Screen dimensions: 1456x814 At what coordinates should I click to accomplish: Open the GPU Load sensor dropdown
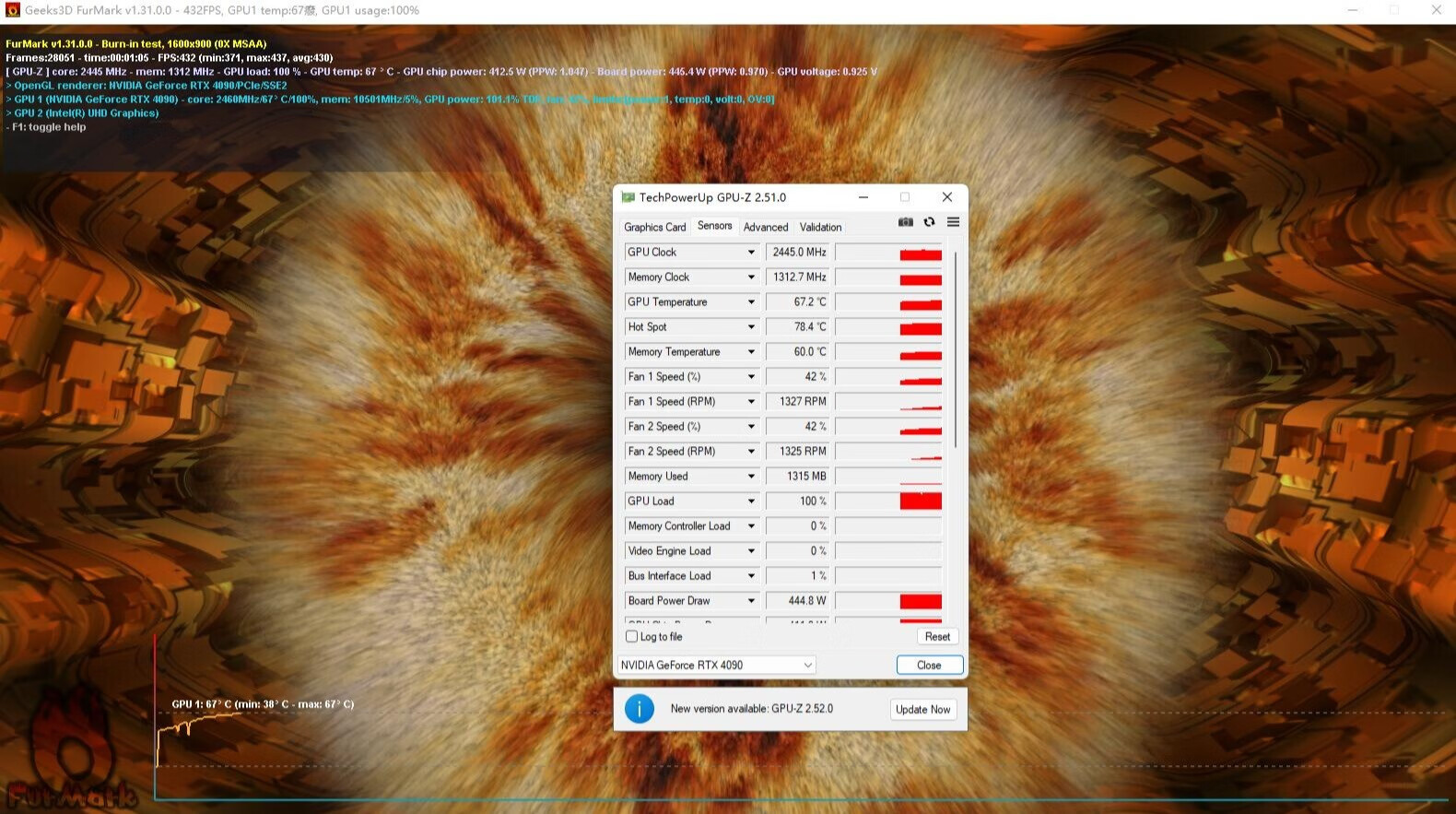pyautogui.click(x=751, y=501)
